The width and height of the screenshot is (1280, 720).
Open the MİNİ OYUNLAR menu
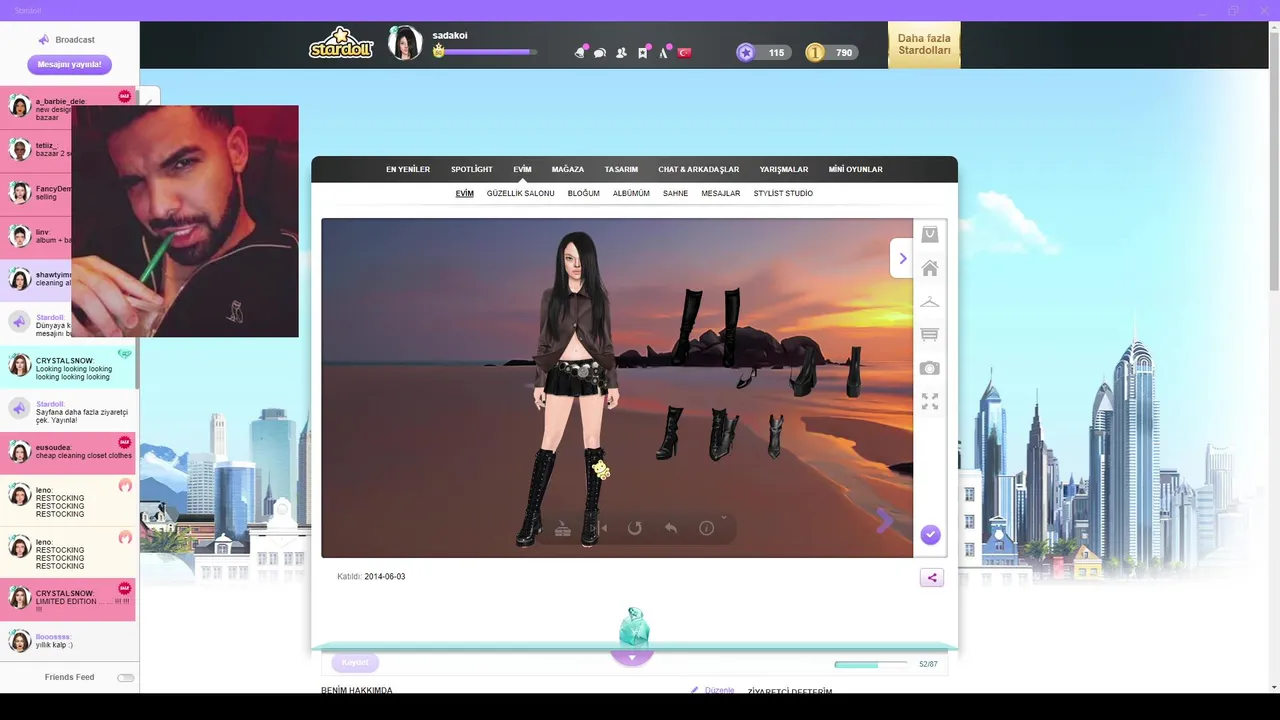coord(856,169)
